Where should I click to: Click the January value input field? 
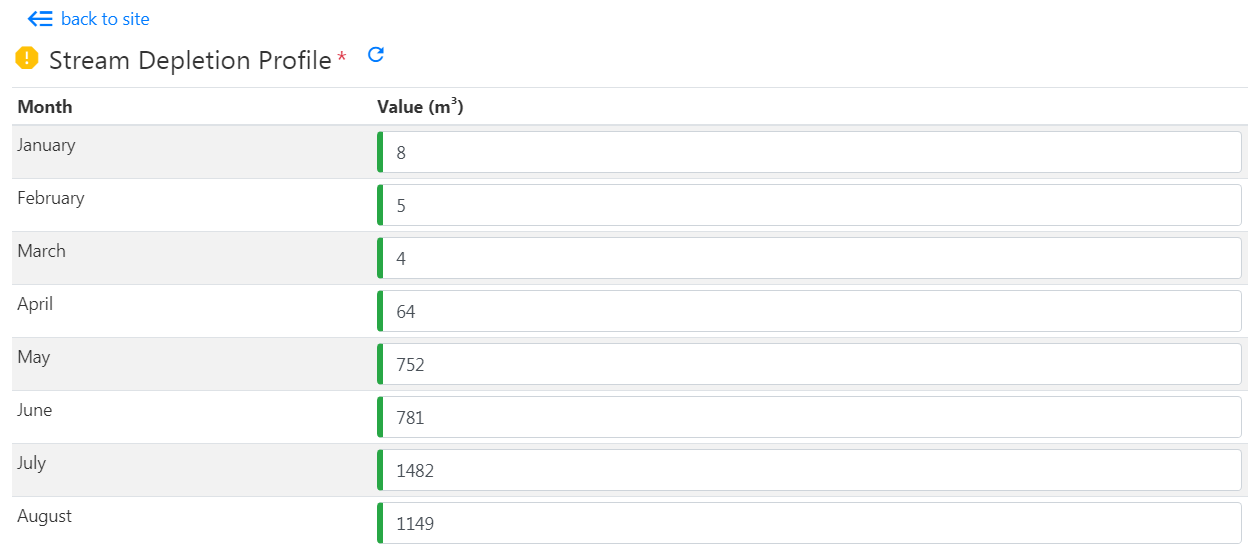[x=810, y=153]
